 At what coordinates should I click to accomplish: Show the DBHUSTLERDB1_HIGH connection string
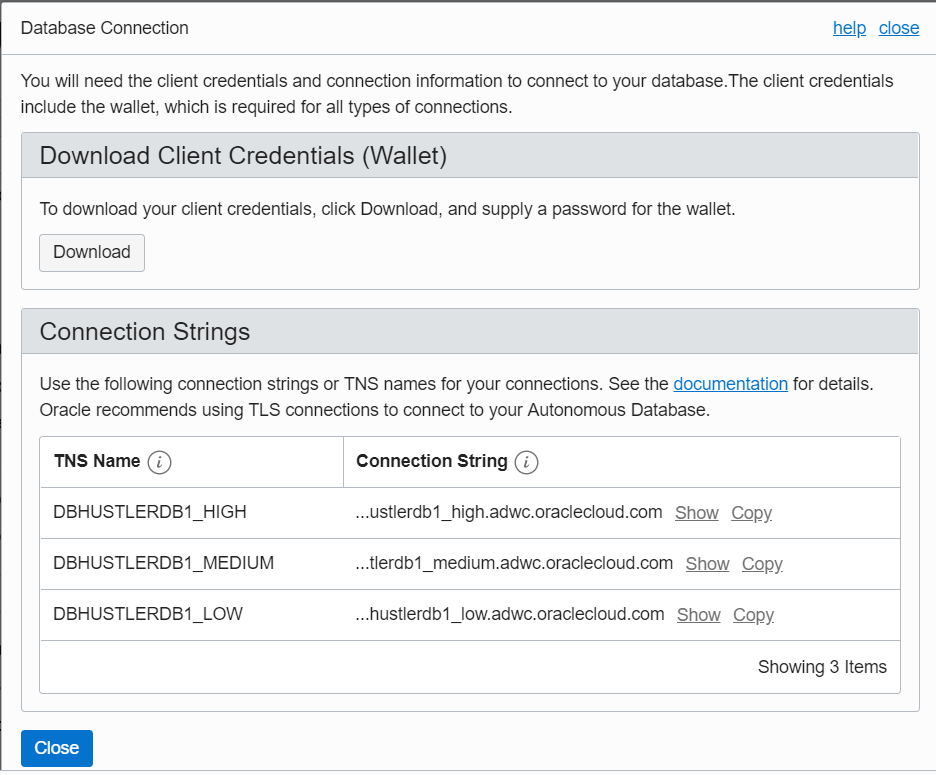696,513
